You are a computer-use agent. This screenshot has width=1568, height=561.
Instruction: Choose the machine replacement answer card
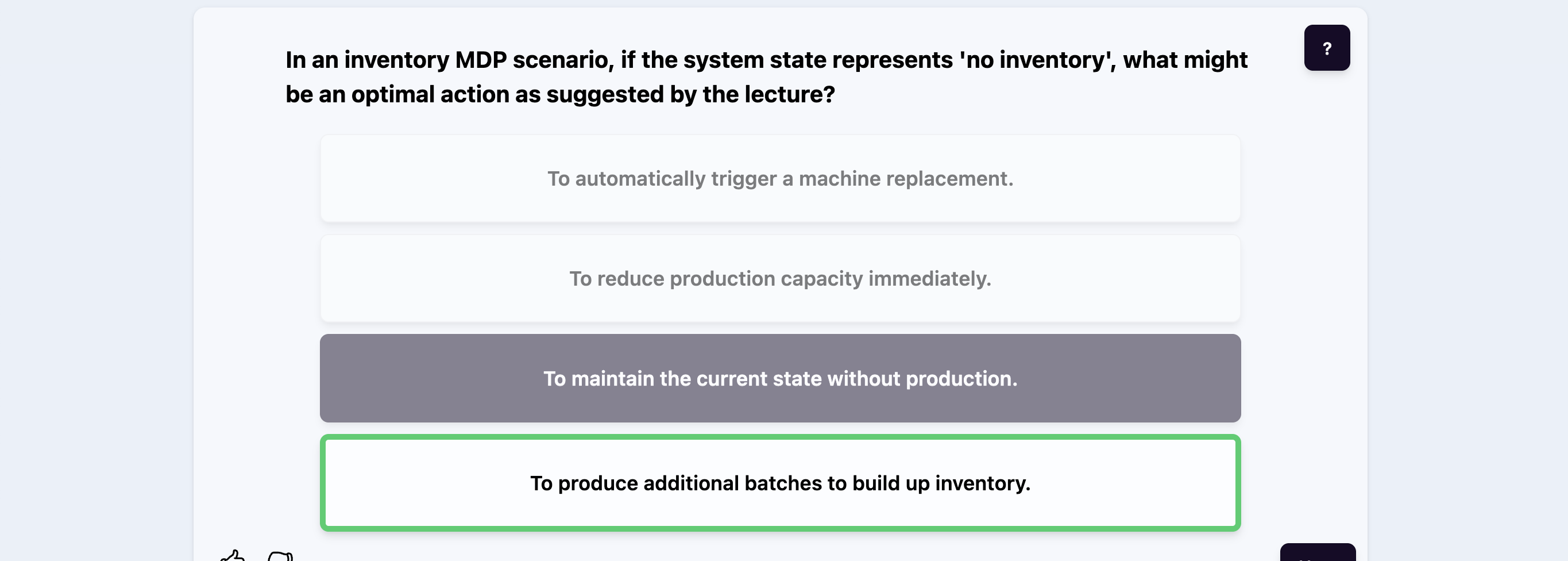click(x=780, y=178)
